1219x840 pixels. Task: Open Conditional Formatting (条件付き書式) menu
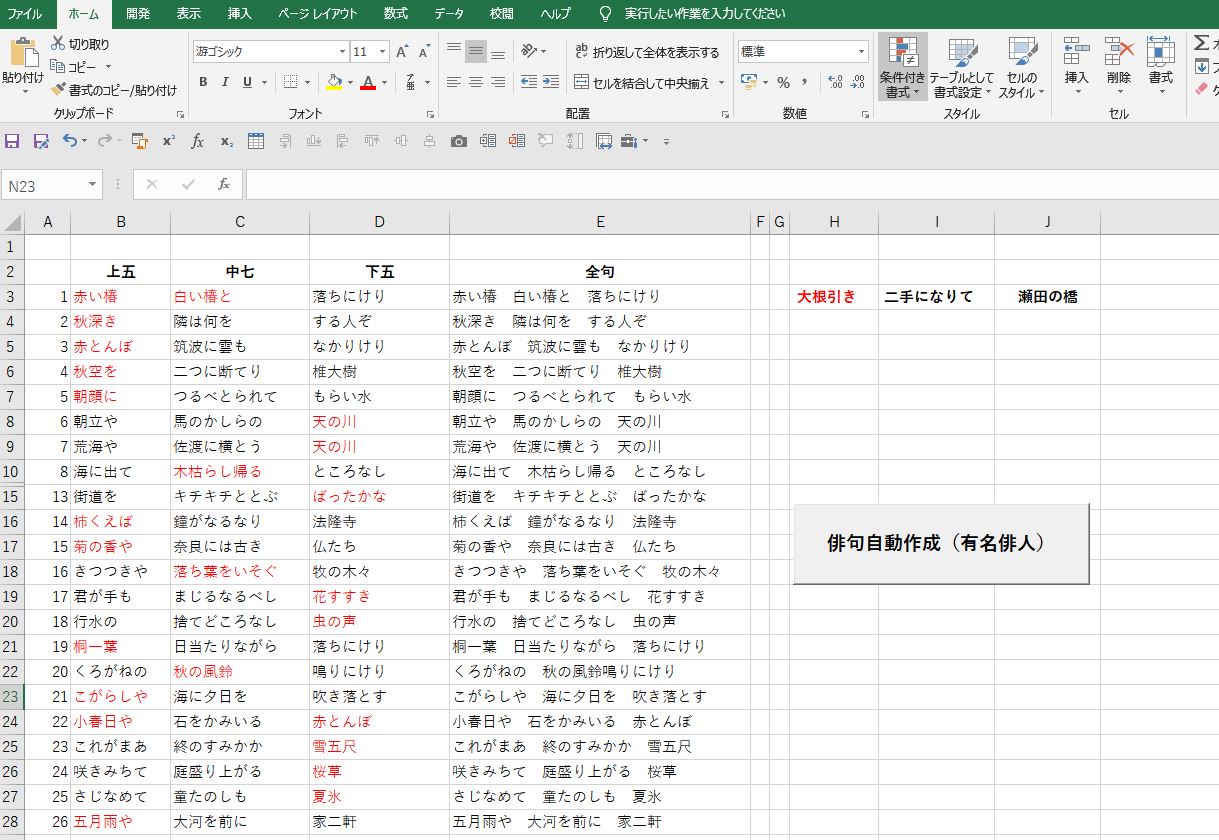pos(902,68)
